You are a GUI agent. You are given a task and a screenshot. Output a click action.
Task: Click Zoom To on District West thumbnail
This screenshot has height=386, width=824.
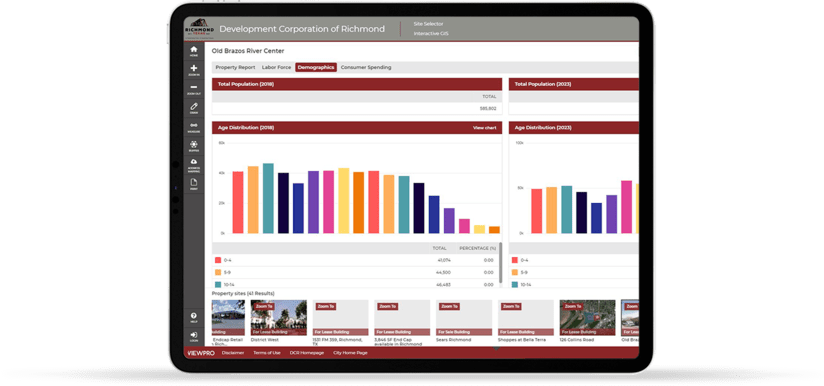pos(263,306)
